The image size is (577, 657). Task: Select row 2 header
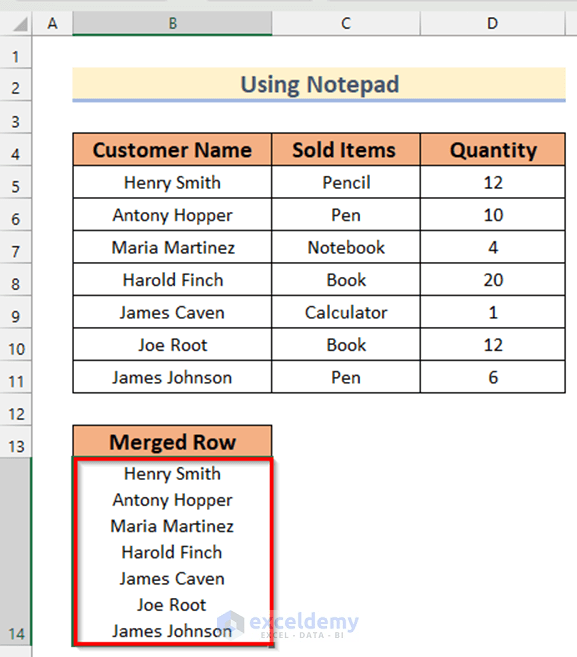pos(16,85)
